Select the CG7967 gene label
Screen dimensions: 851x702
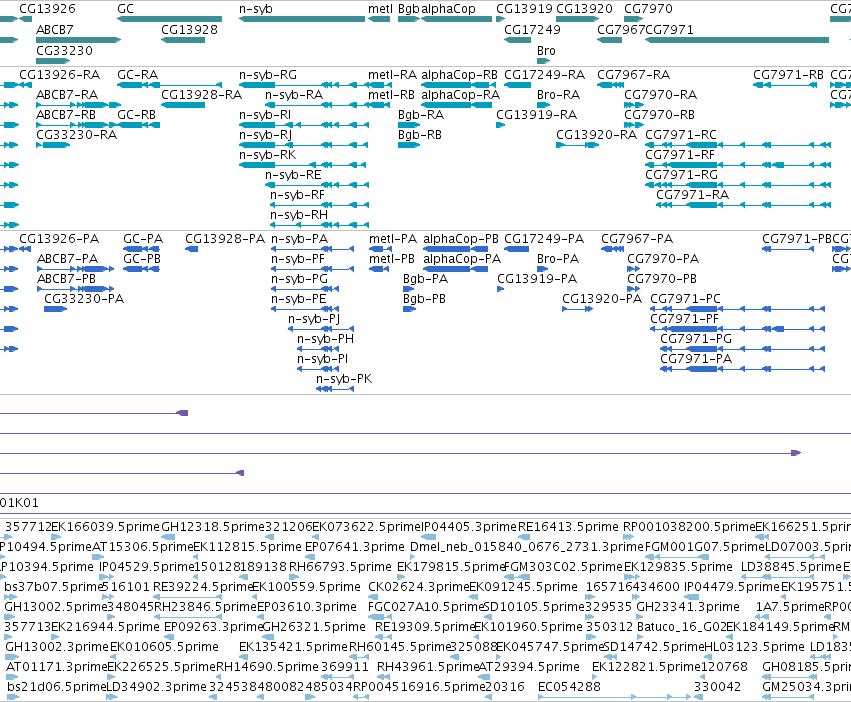point(621,29)
